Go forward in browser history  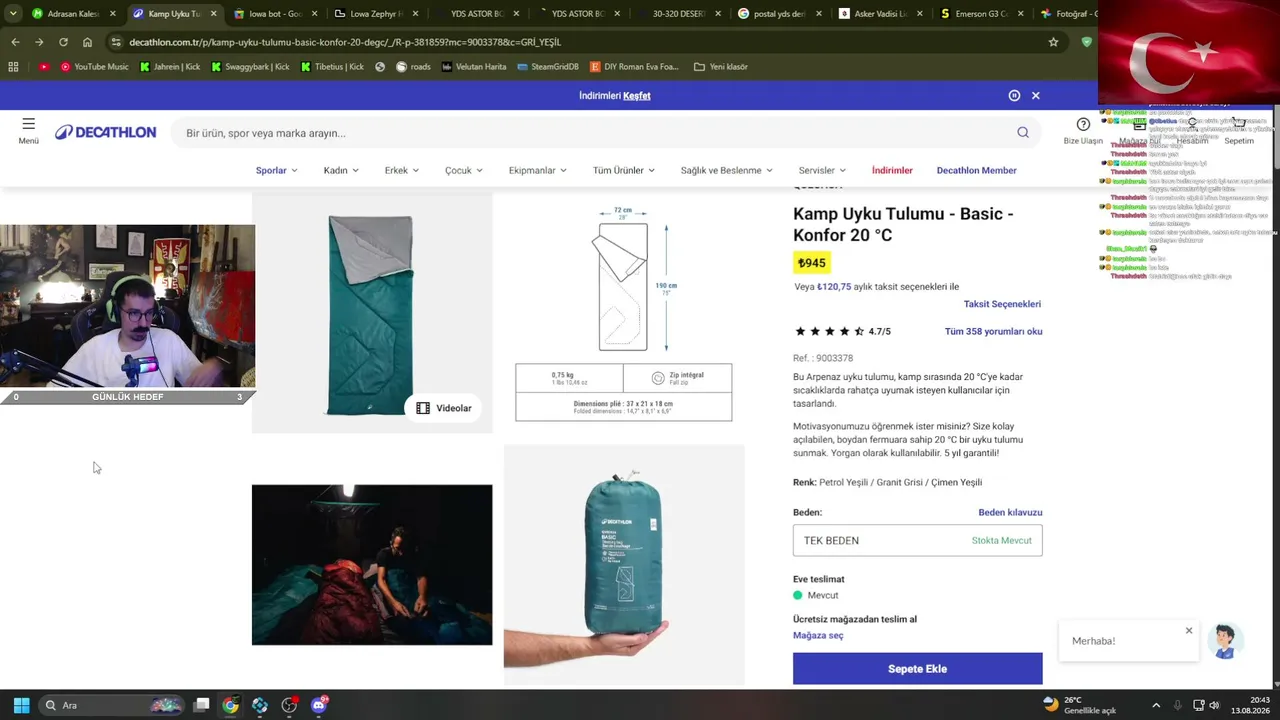coord(39,42)
